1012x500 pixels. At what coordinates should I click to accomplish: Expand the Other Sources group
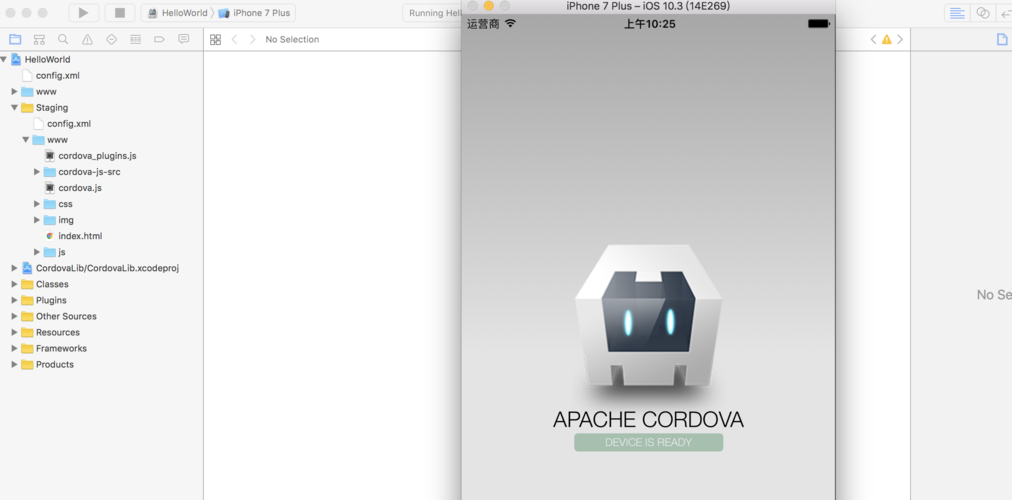tap(14, 316)
